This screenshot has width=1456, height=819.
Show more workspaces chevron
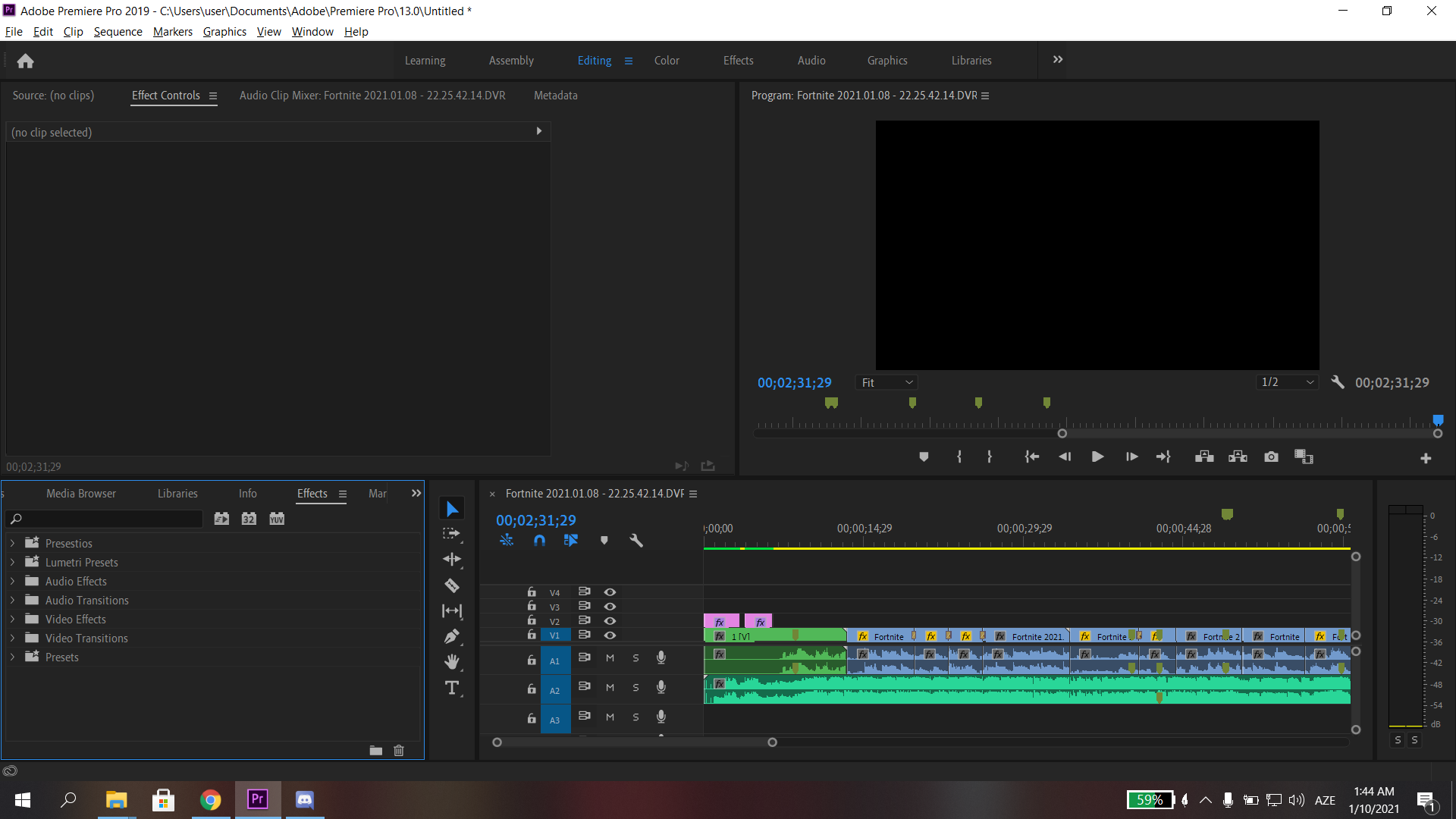click(1058, 60)
